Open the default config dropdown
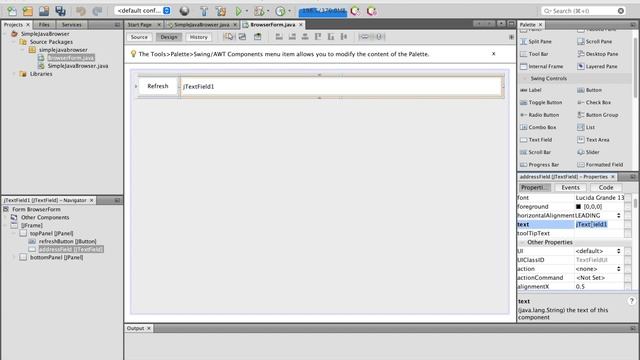Screen dimensions: 640x360 point(143,11)
